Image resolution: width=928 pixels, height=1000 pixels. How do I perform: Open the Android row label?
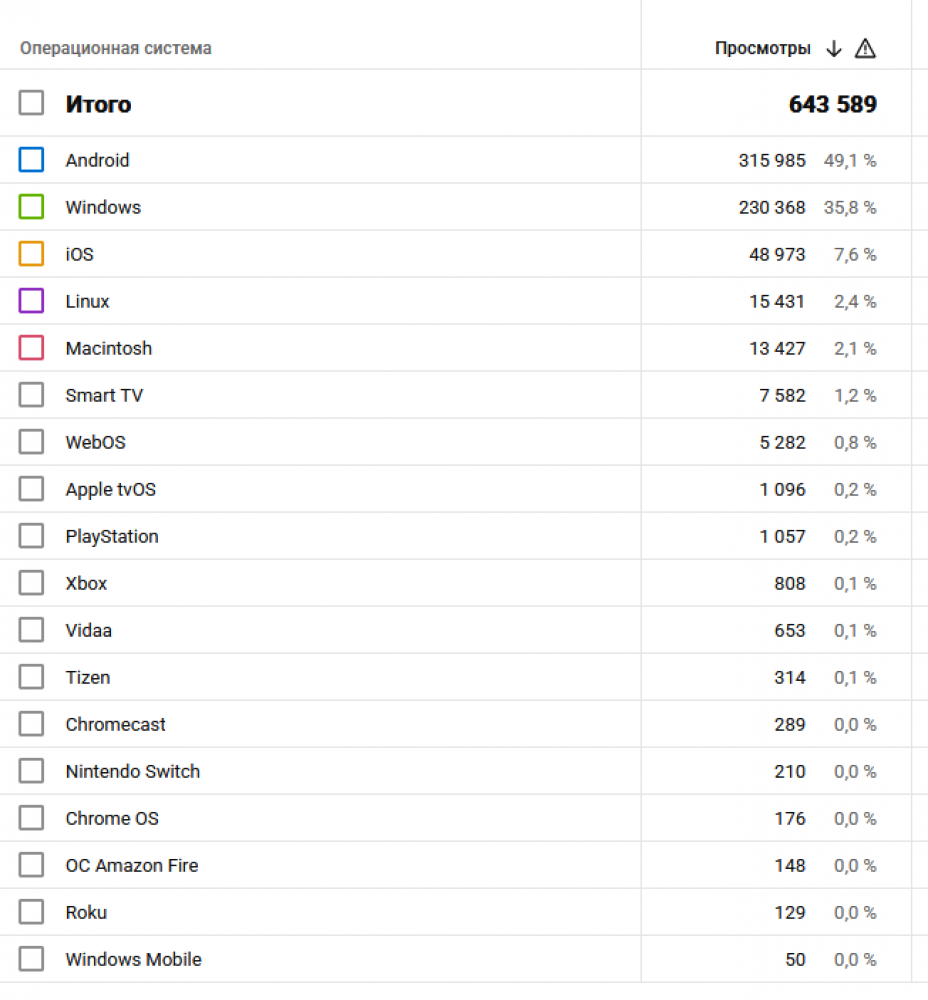(x=97, y=160)
